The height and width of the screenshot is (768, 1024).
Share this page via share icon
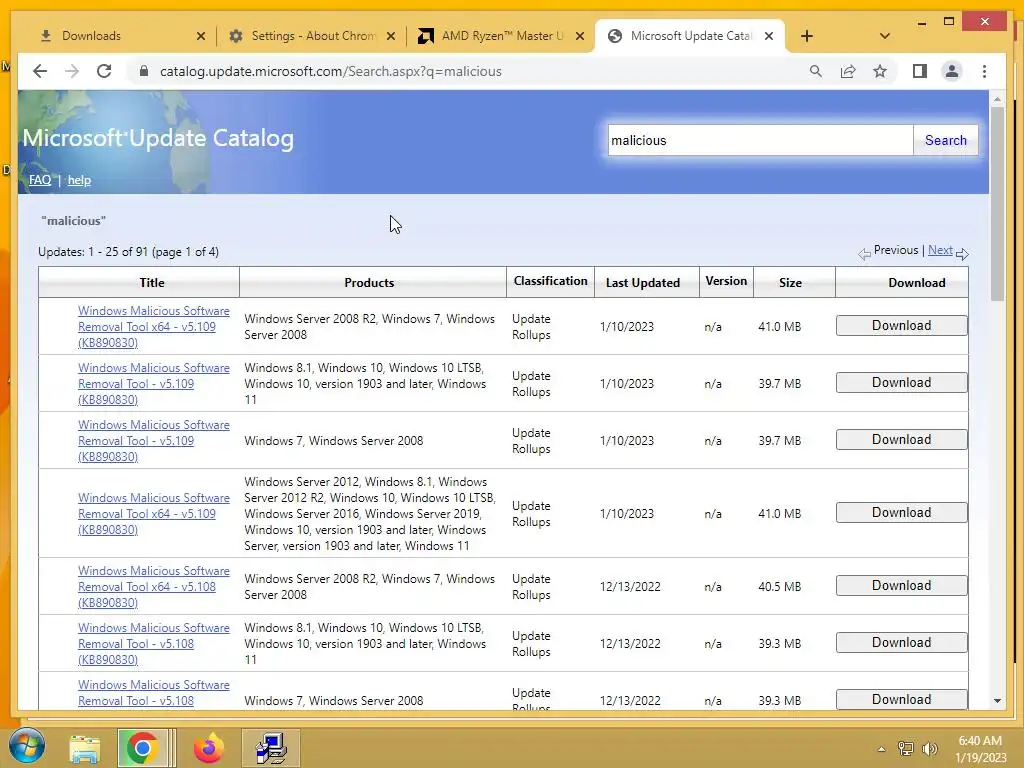[848, 71]
